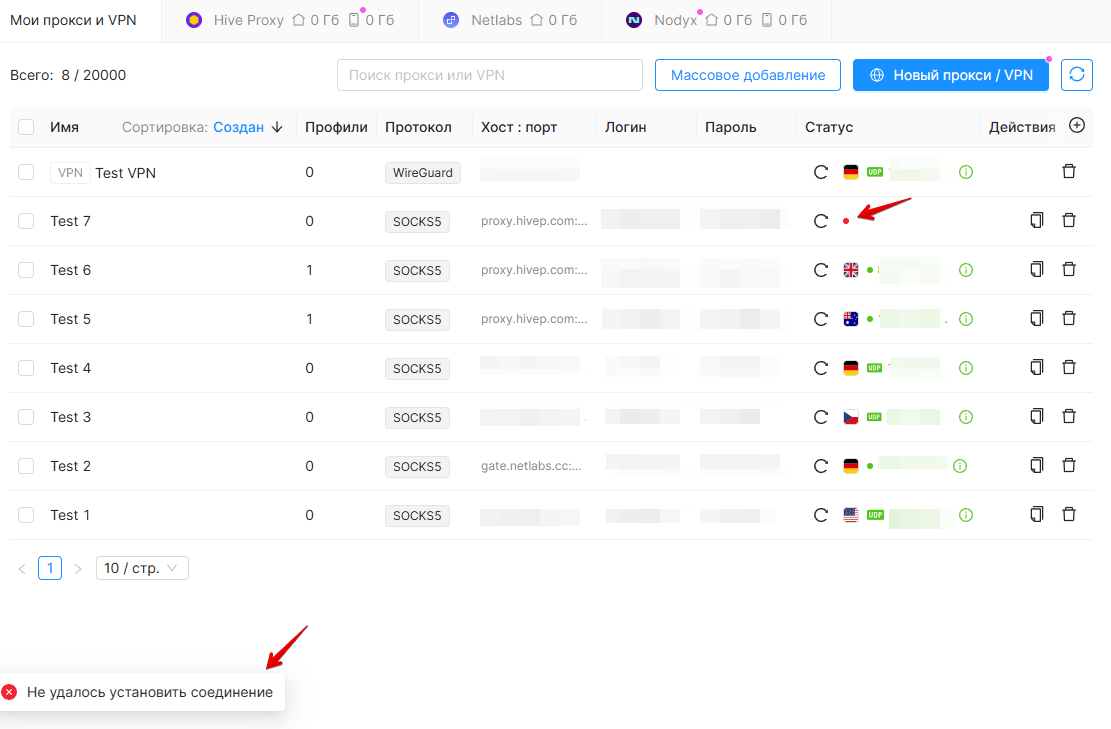Screen dimensions: 1111x729
Task: Delete the Test 7 proxy
Action: click(1069, 220)
